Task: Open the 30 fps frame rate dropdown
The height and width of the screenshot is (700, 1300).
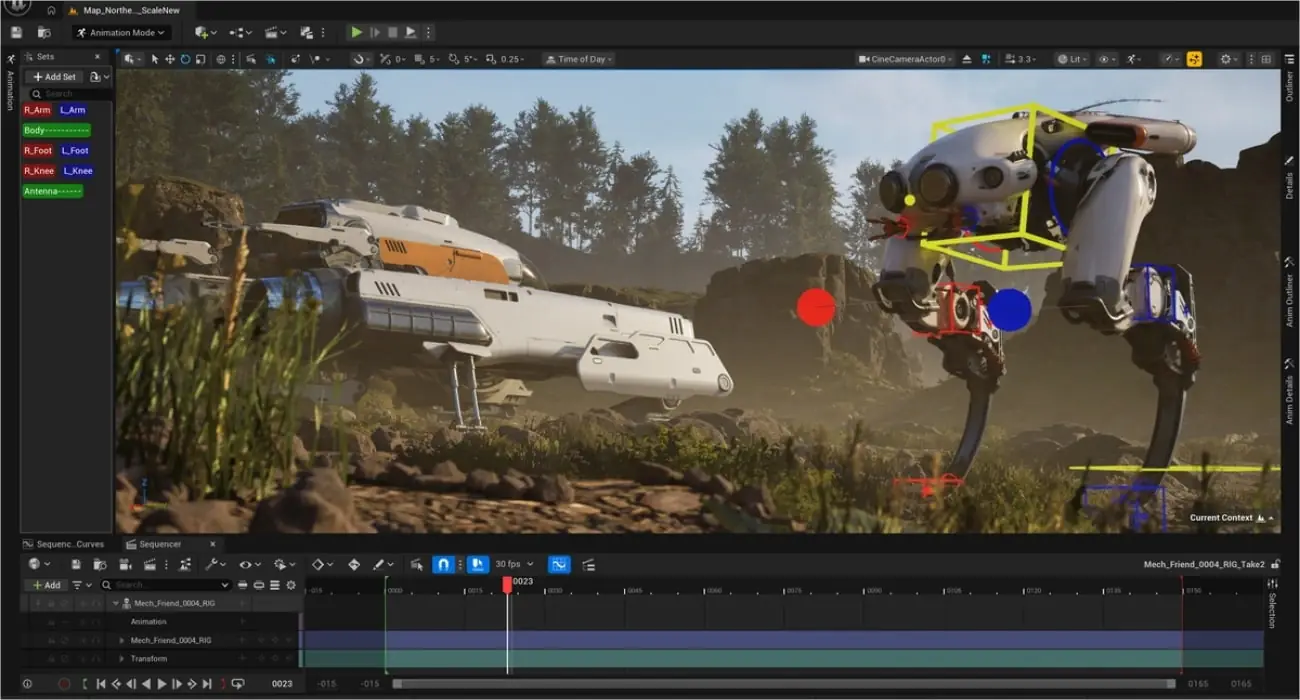Action: click(508, 563)
